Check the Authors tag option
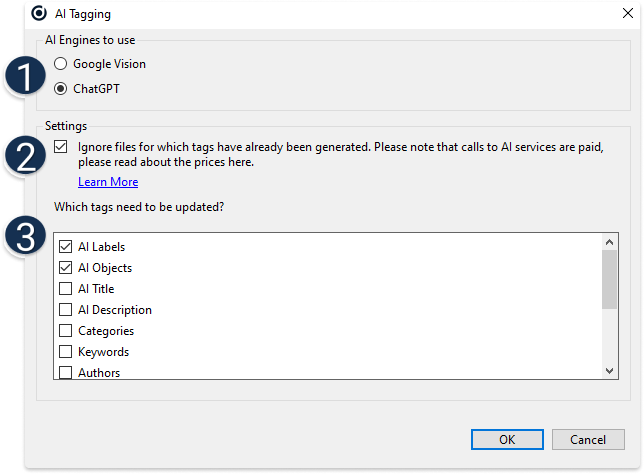 point(66,372)
